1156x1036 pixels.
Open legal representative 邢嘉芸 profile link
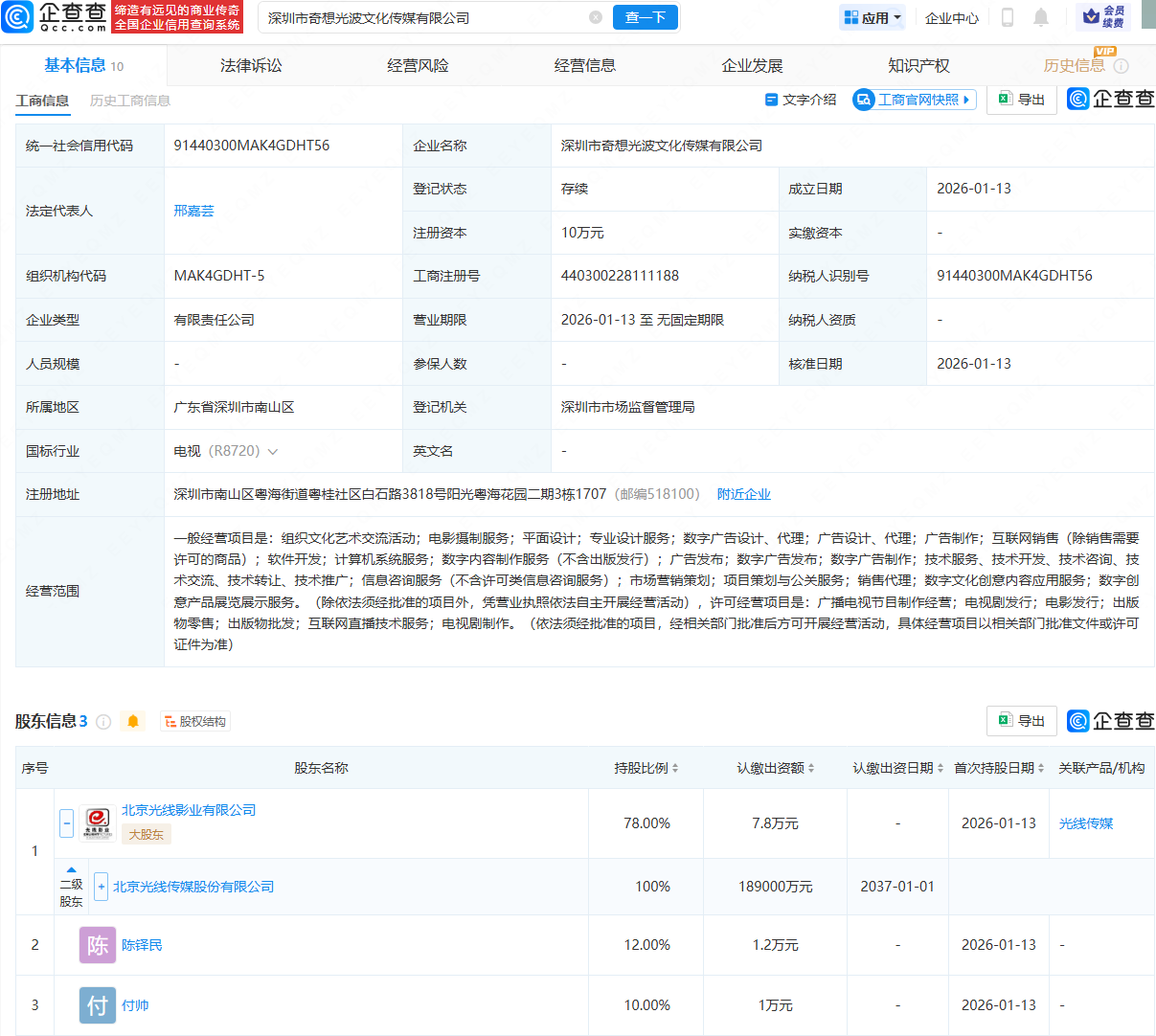194,211
